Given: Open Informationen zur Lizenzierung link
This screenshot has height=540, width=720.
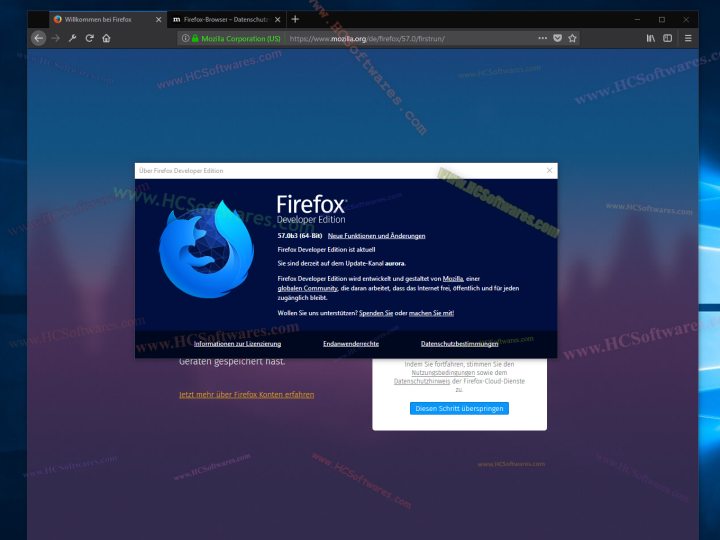Looking at the screenshot, I should (237, 343).
